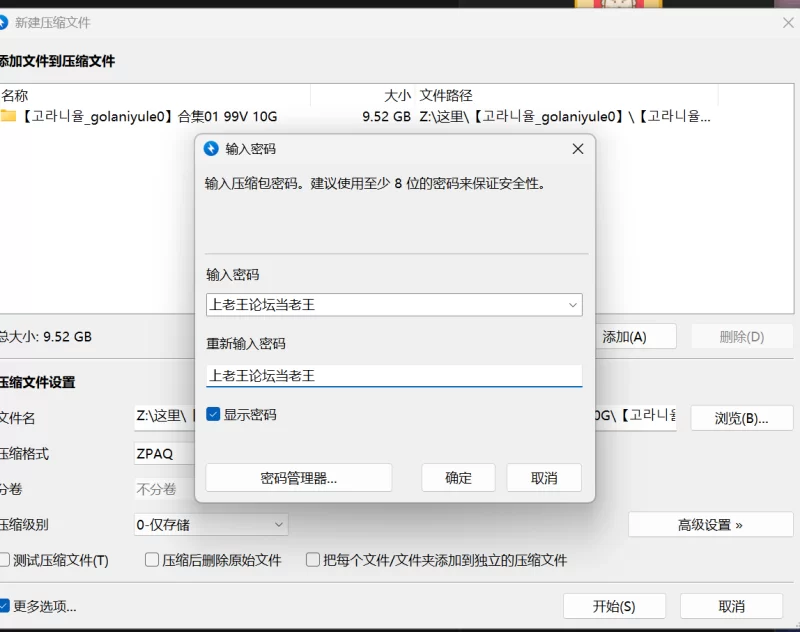Sort by the 名称 column header
Screen dimensions: 800x632
click(155, 95)
